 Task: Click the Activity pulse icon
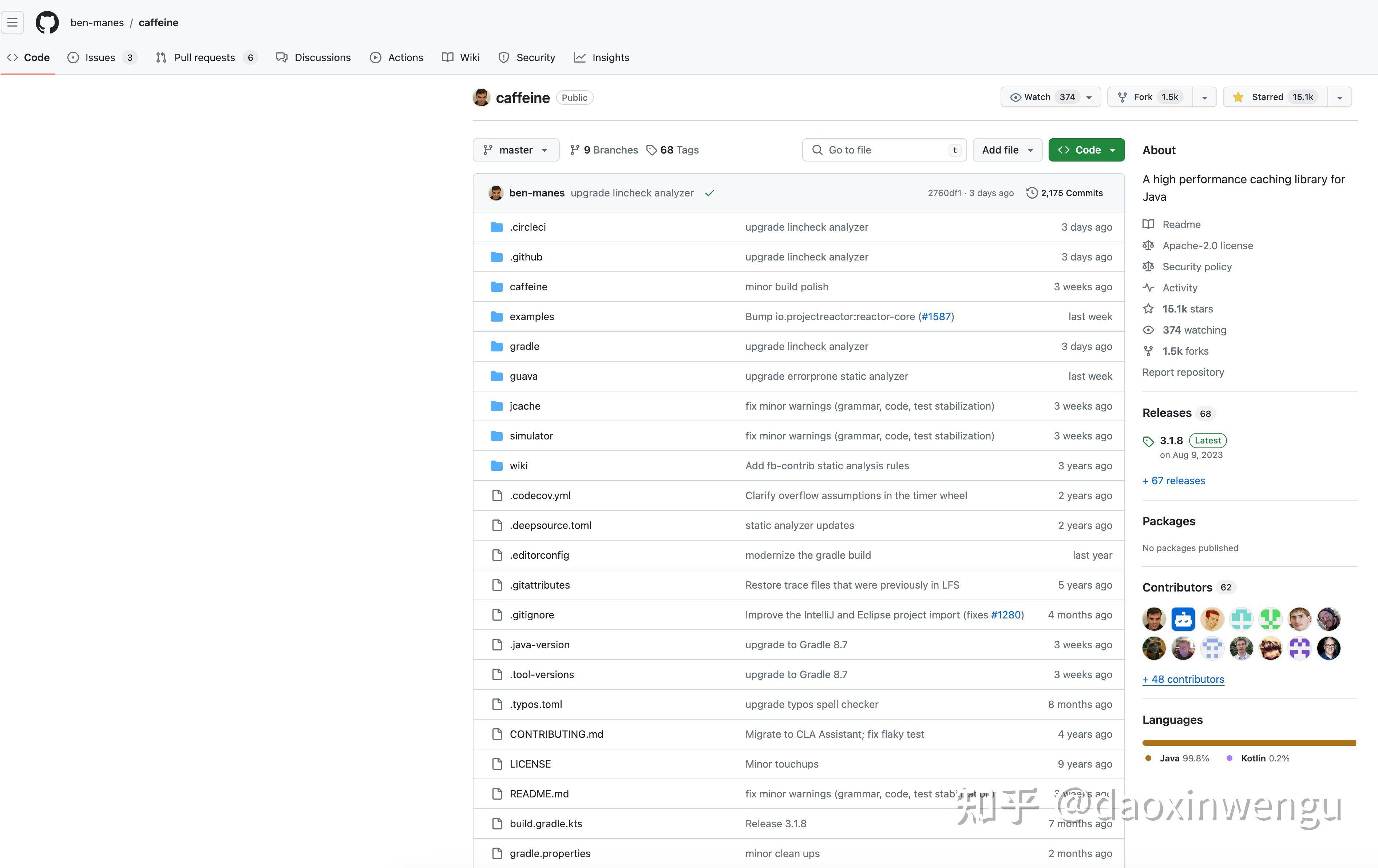click(1148, 288)
